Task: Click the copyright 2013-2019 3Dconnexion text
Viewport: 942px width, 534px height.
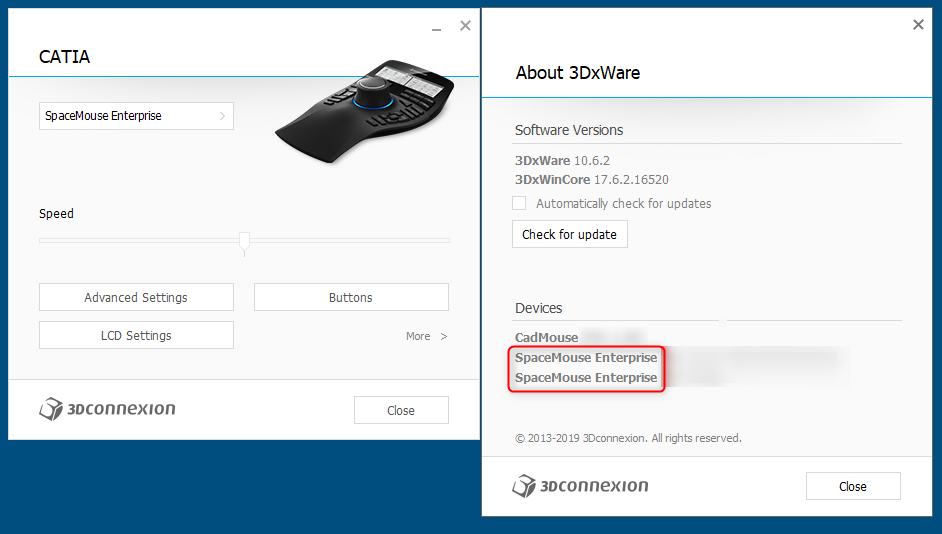Action: coord(628,438)
